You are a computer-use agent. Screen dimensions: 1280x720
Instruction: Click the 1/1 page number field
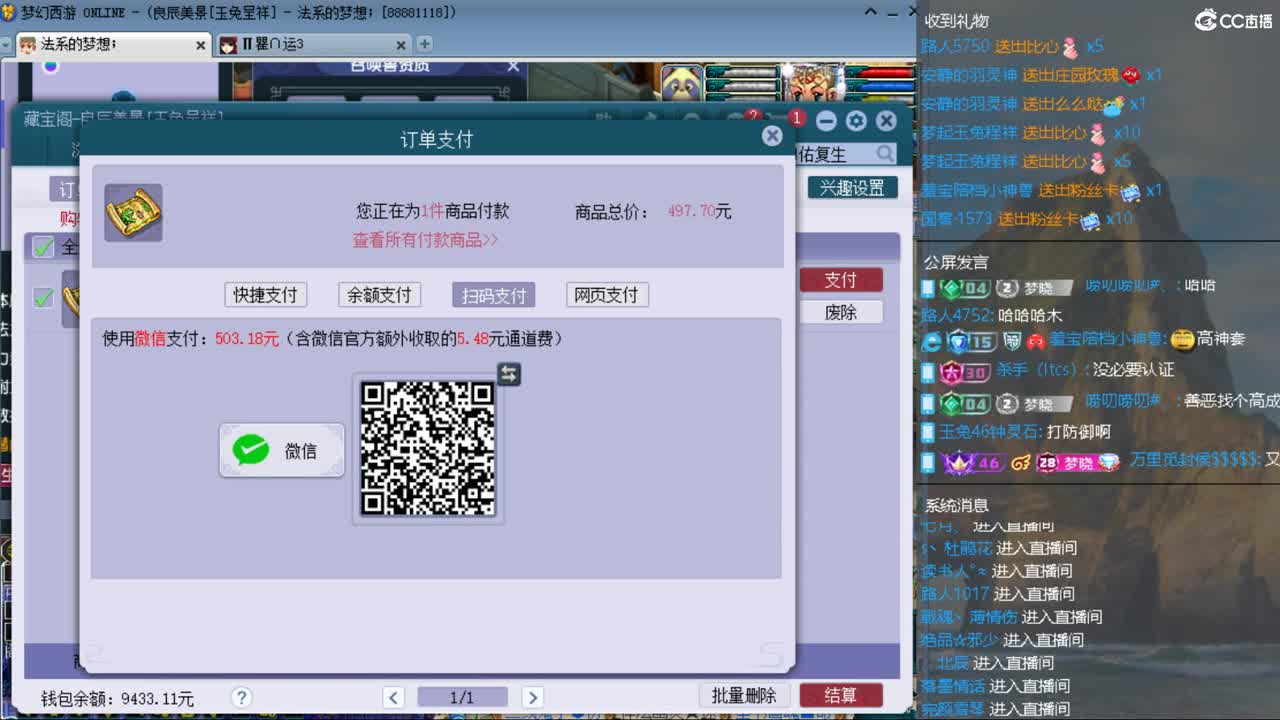point(462,697)
